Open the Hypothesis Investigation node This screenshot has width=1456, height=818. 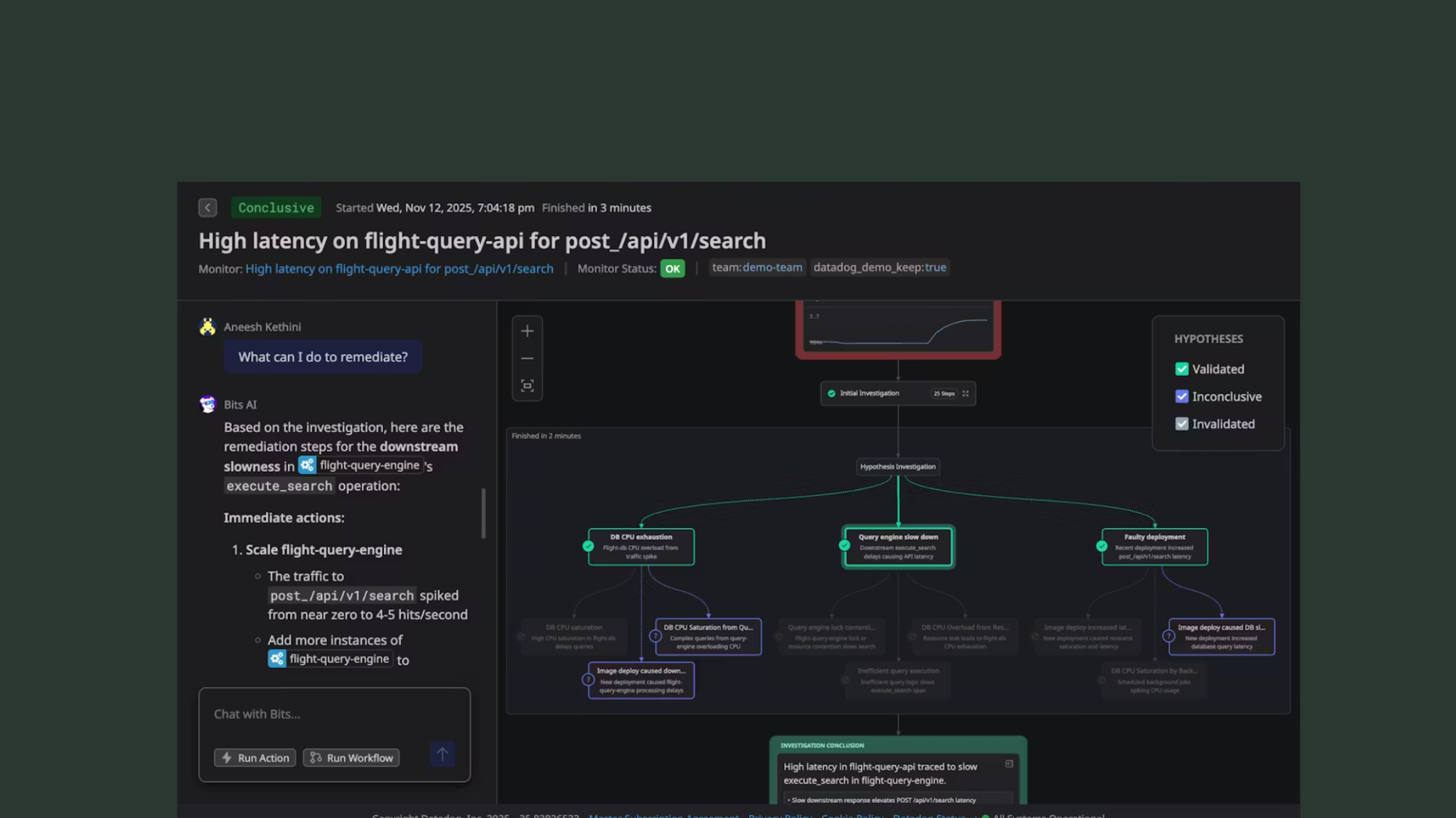pyautogui.click(x=897, y=467)
